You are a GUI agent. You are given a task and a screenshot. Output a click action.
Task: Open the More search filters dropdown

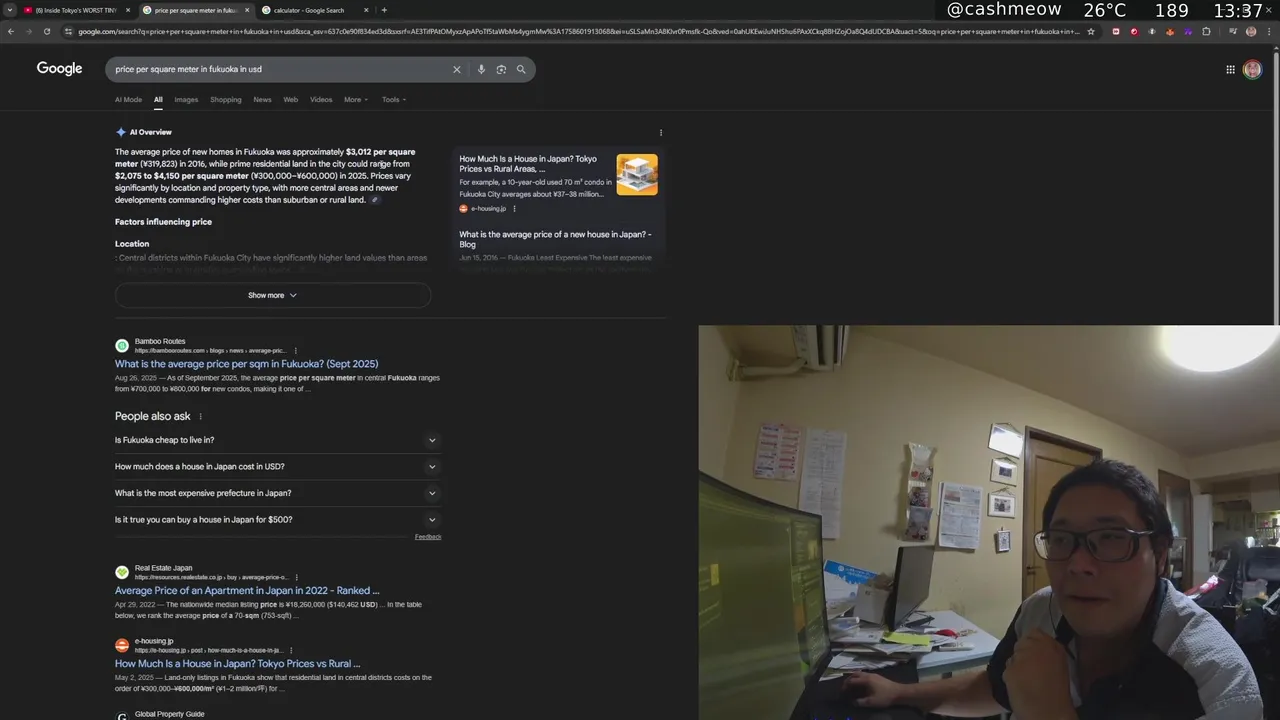(x=356, y=100)
